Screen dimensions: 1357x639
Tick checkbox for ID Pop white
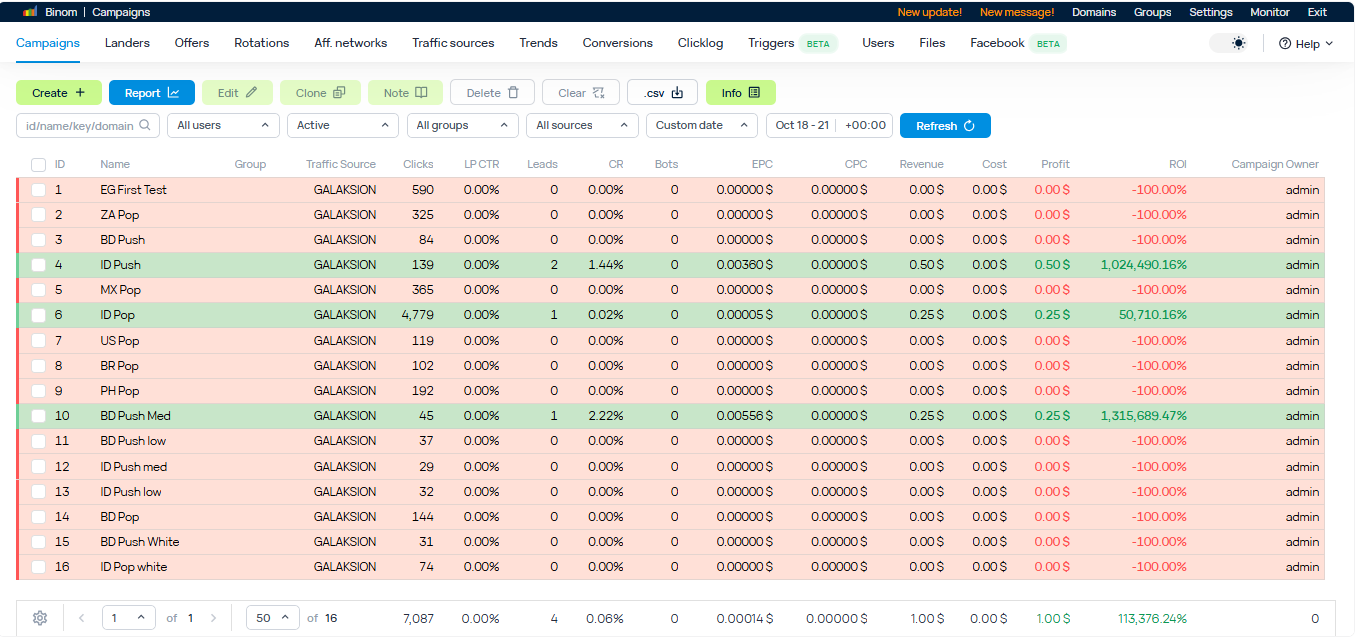(38, 567)
